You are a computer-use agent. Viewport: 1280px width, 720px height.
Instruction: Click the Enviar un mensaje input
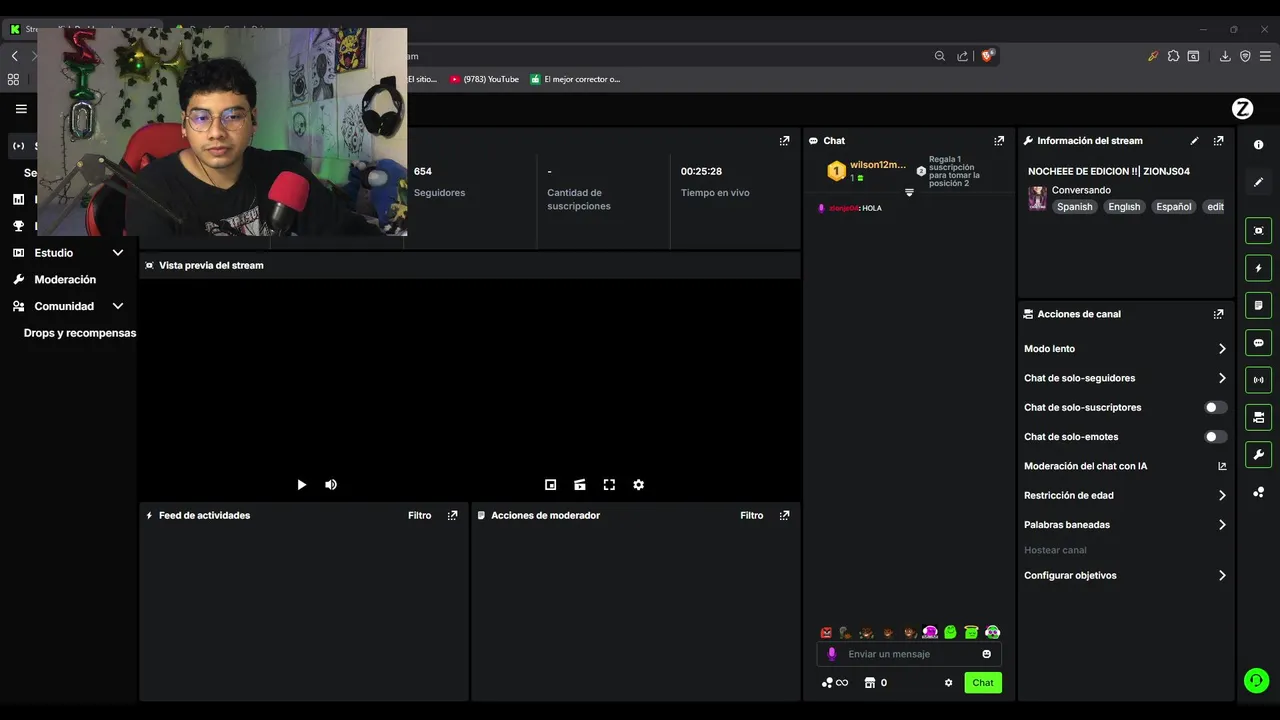click(909, 654)
